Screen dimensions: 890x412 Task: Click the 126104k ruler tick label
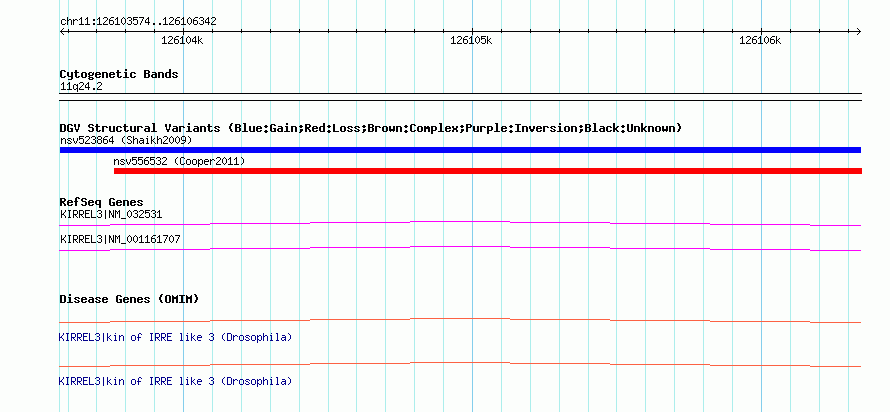[182, 40]
